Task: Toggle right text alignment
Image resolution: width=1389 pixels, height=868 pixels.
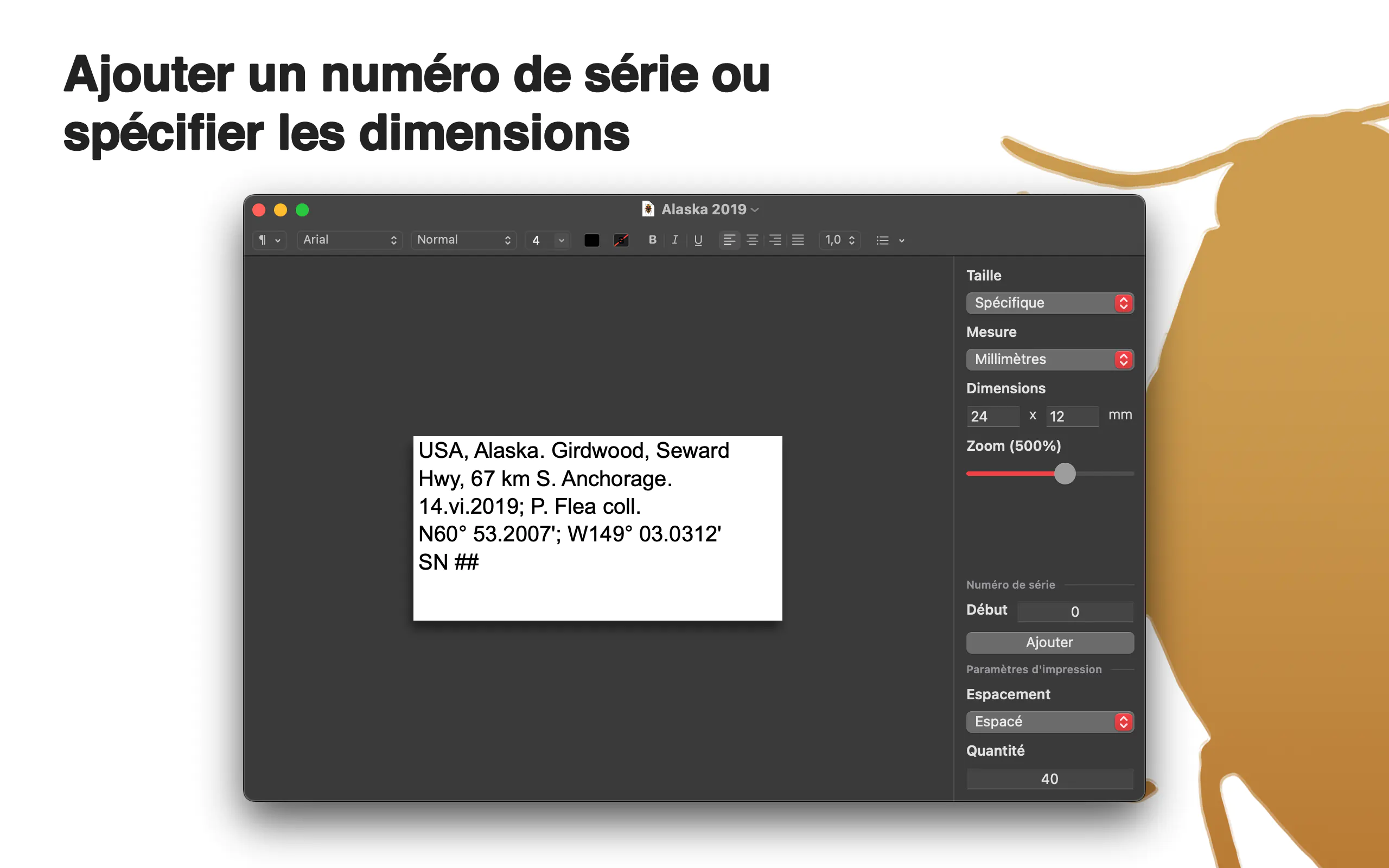Action: pos(775,240)
